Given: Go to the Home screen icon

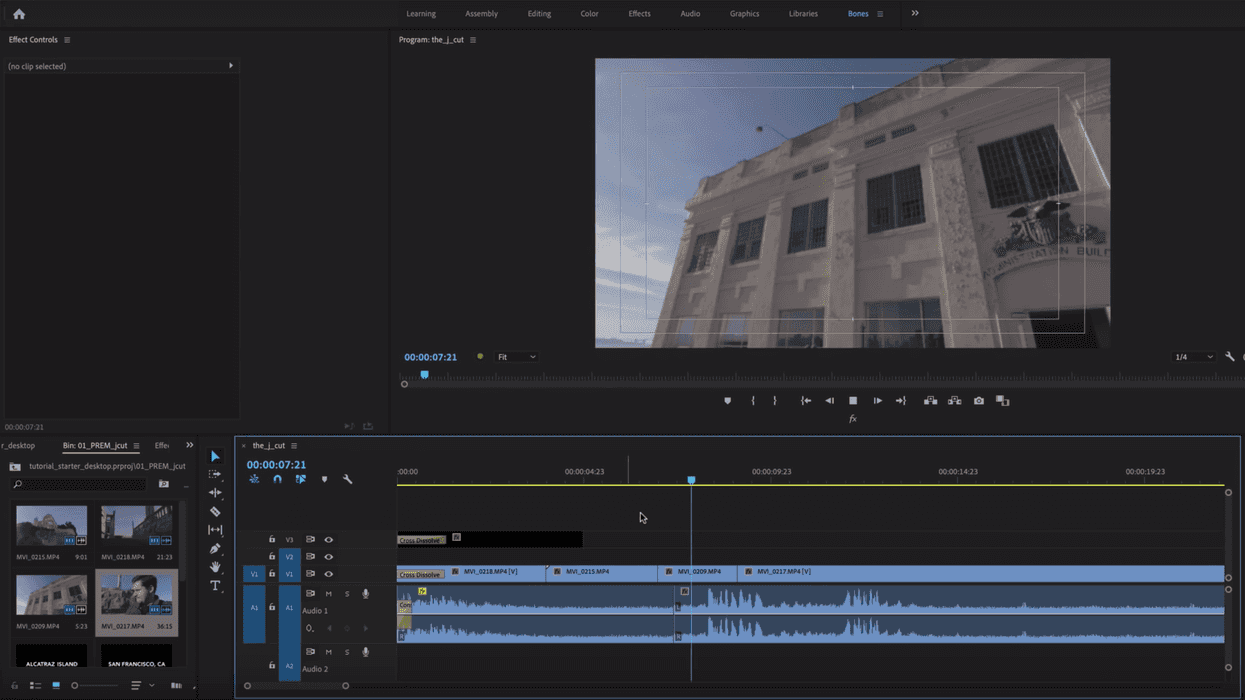Looking at the screenshot, I should (x=19, y=14).
